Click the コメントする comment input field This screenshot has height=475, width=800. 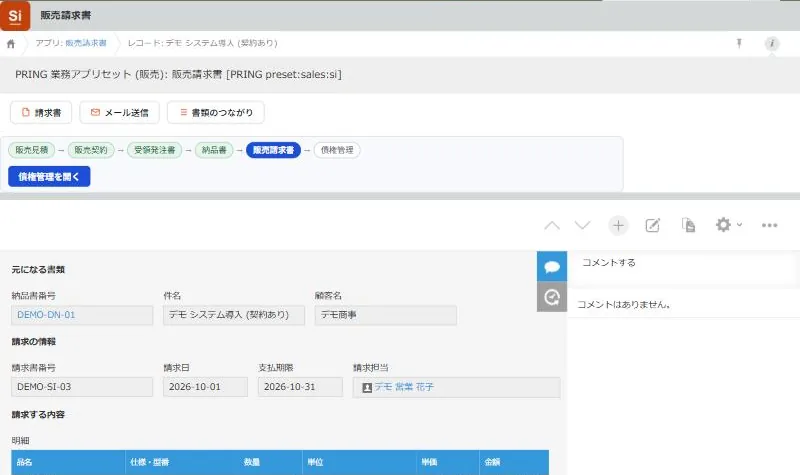click(x=683, y=268)
